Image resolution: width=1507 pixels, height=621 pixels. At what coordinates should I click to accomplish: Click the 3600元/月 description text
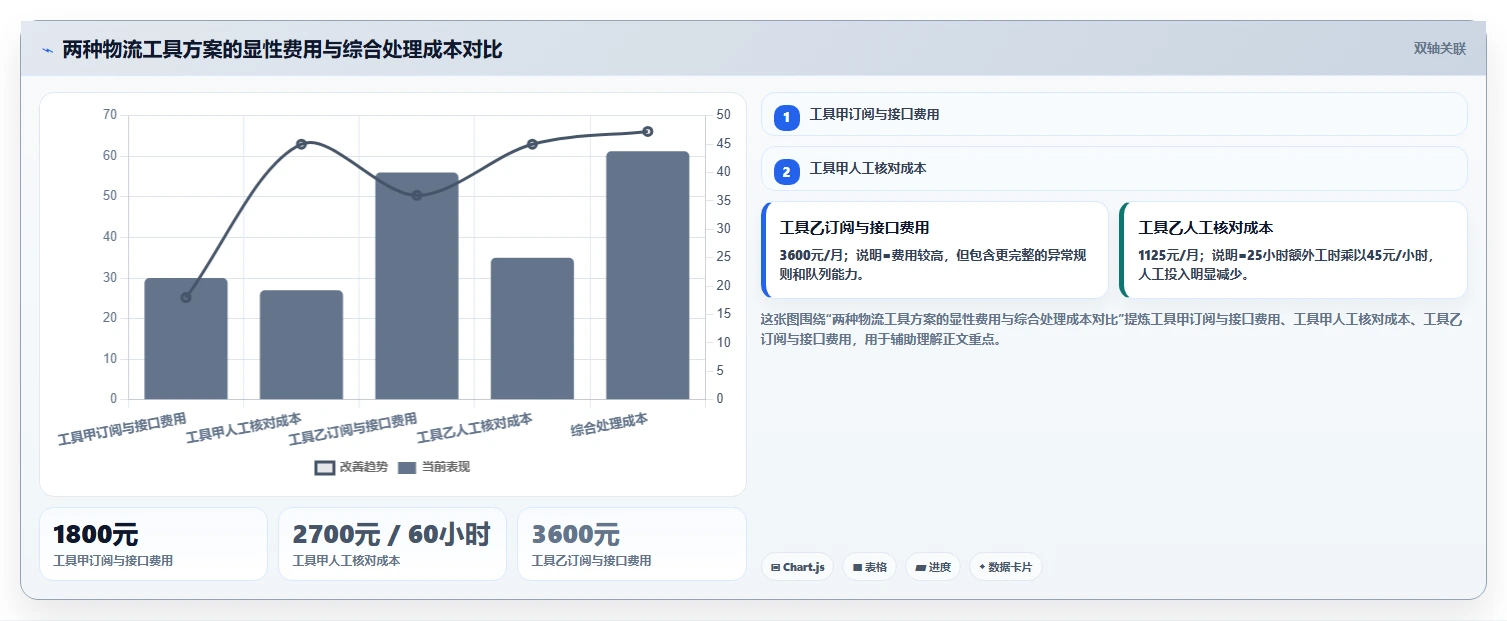coord(935,265)
